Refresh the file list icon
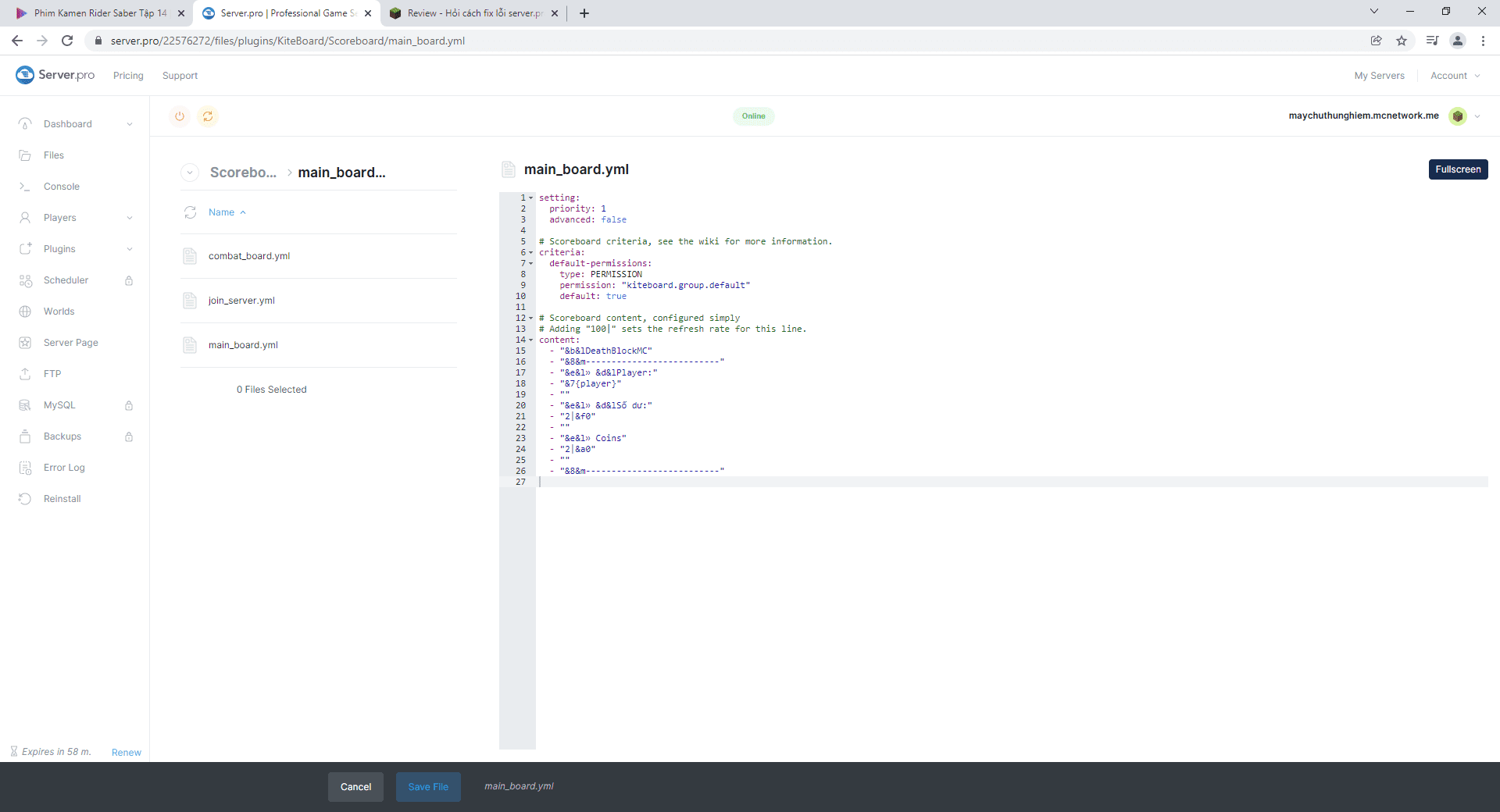Image resolution: width=1500 pixels, height=812 pixels. pos(190,212)
